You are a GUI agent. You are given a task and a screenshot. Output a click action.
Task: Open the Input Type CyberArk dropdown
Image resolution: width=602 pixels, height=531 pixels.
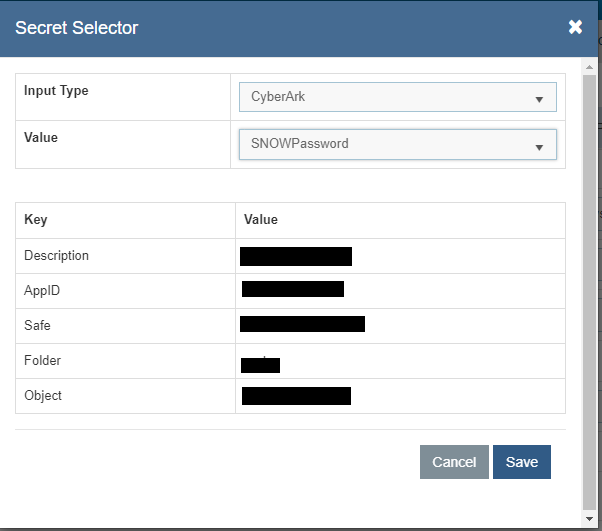(397, 98)
